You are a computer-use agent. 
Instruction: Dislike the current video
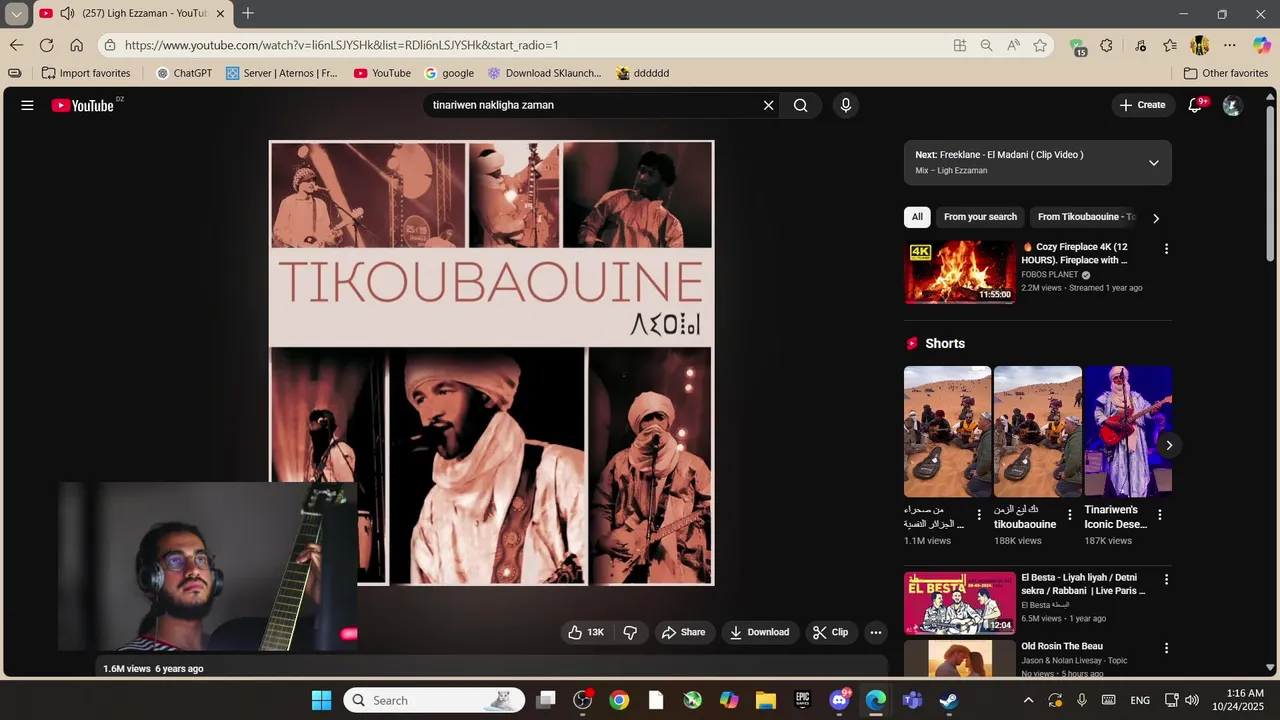click(x=630, y=632)
